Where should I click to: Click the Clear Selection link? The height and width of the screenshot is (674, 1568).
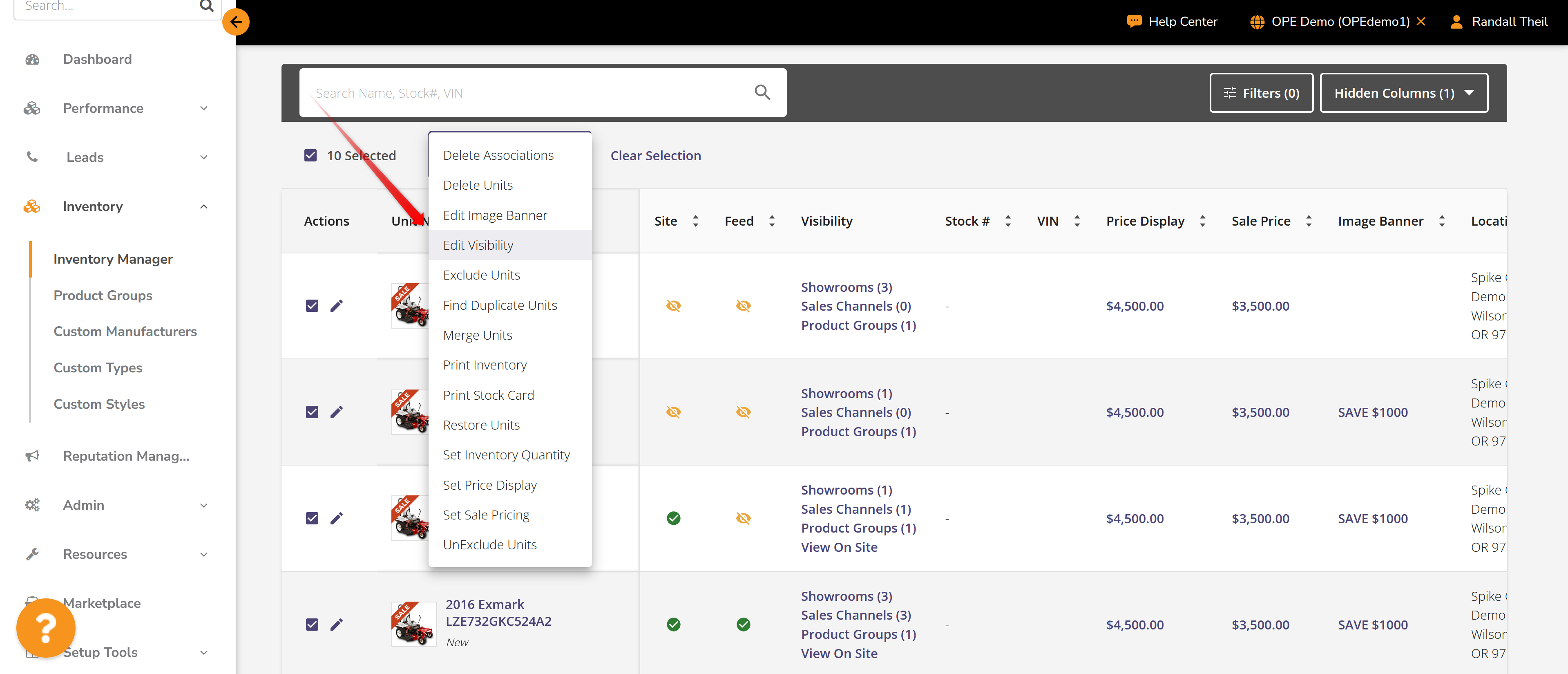coord(656,155)
